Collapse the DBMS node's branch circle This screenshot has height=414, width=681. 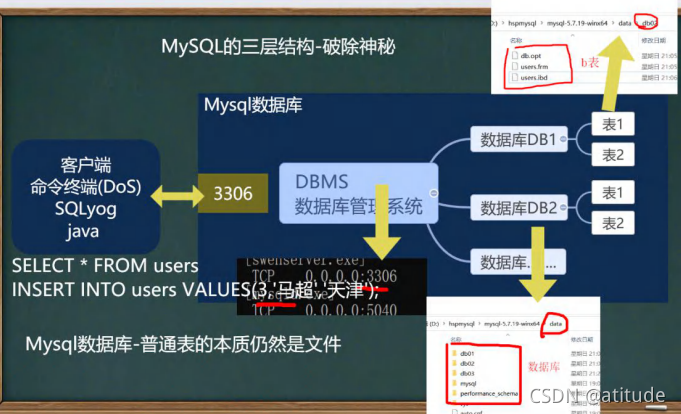[433, 193]
